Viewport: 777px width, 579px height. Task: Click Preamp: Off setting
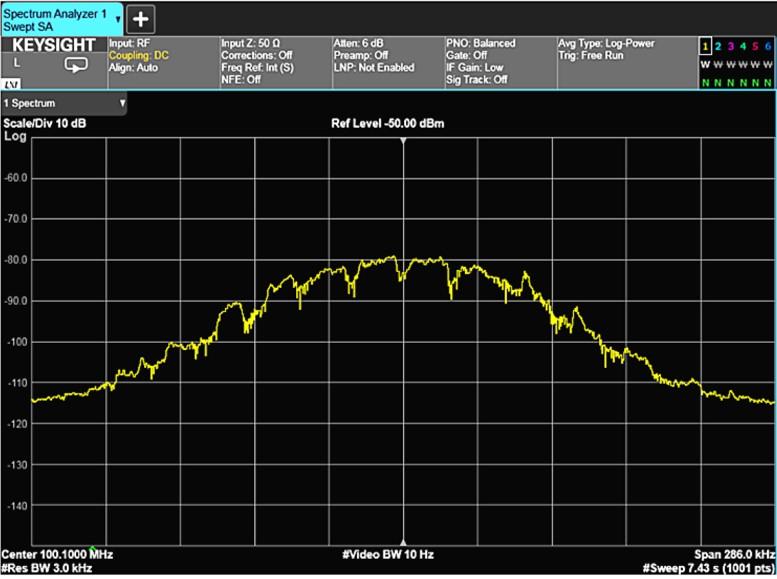(x=360, y=55)
